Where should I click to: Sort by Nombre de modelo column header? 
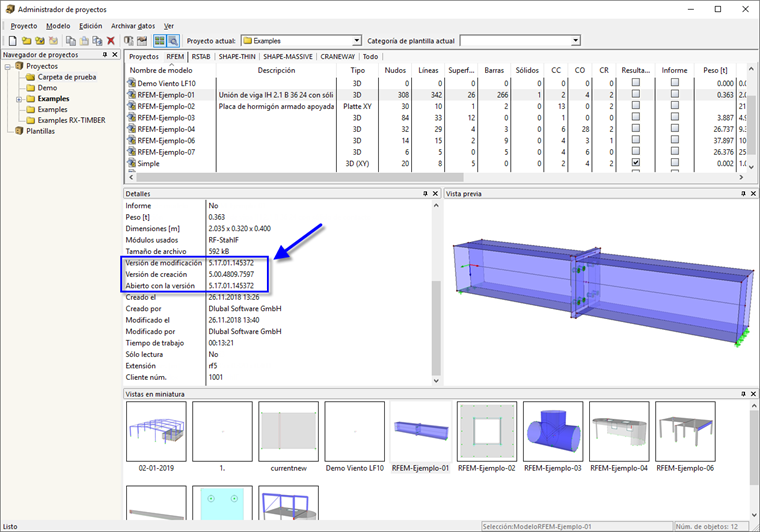click(x=170, y=70)
